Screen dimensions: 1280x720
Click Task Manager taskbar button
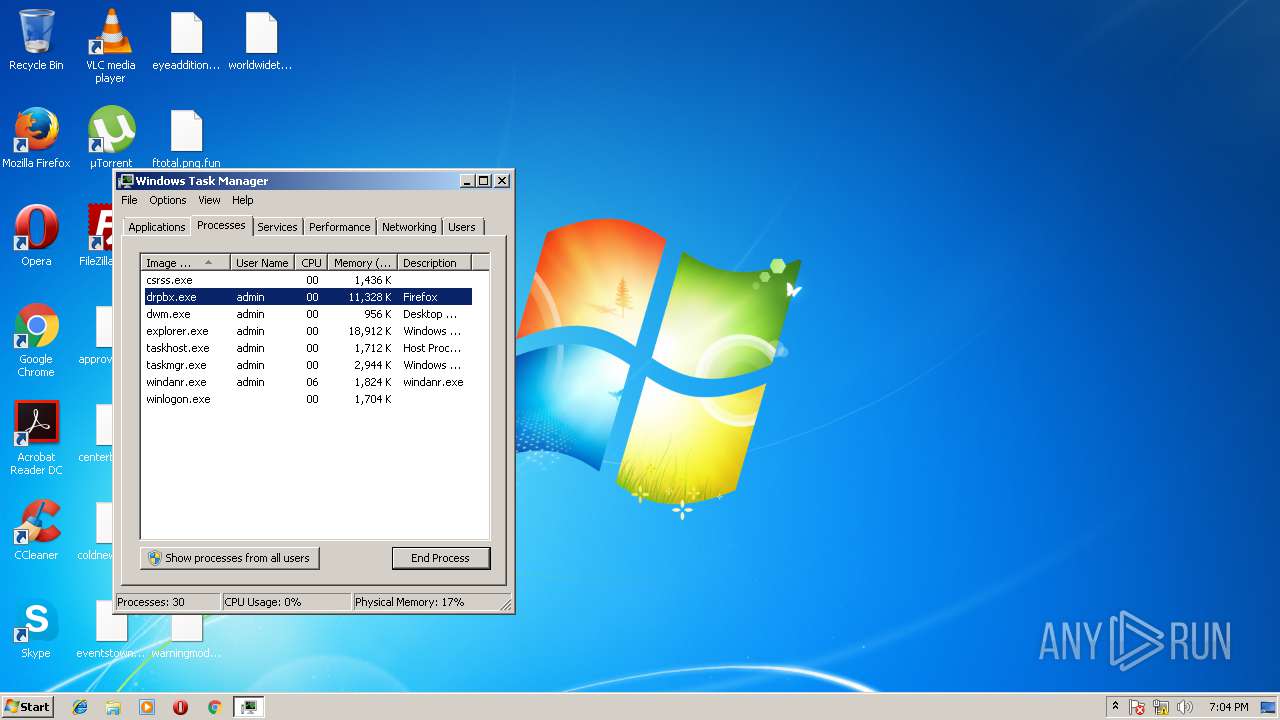tap(249, 707)
